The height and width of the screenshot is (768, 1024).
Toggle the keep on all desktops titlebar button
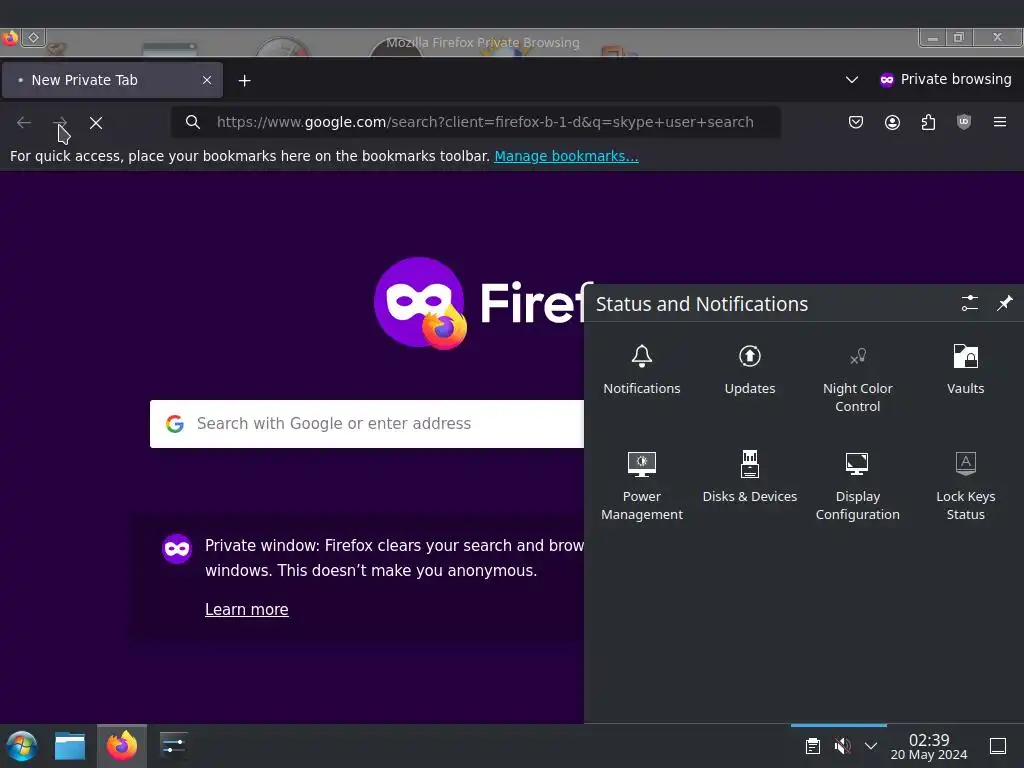click(x=33, y=38)
